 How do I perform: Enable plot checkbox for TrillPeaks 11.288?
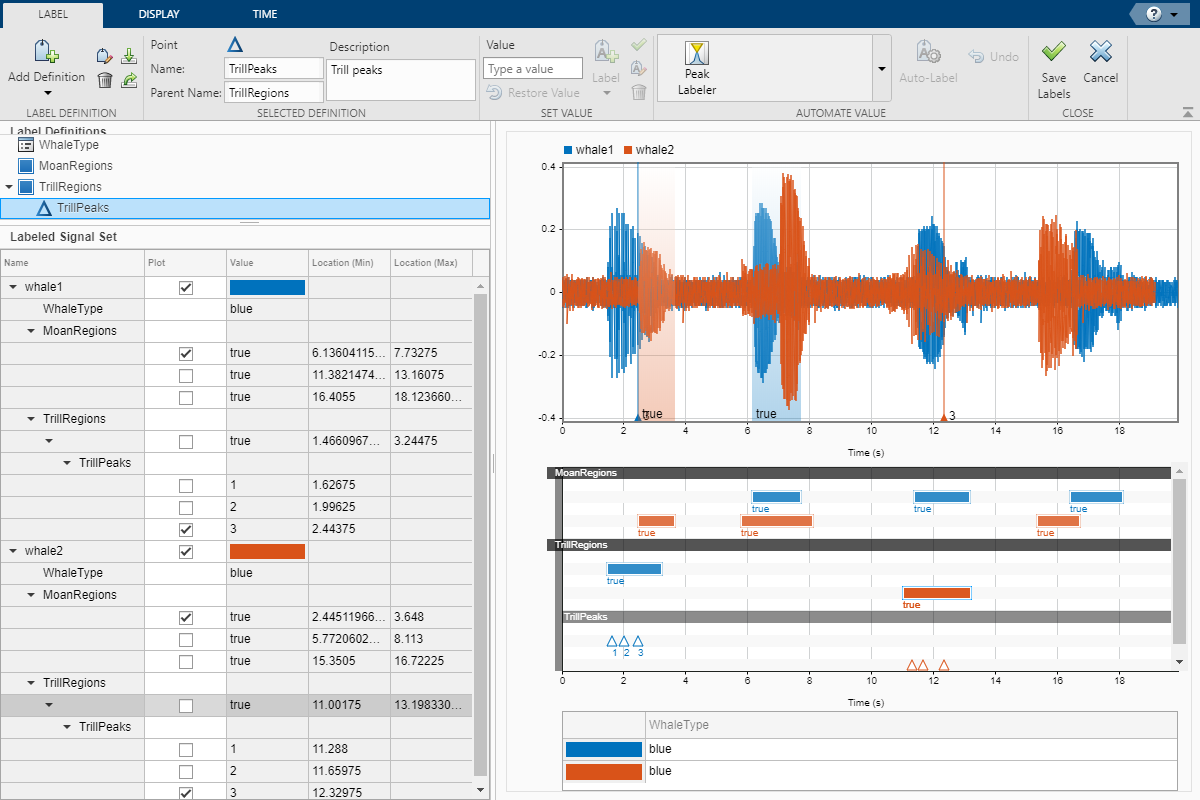(x=185, y=750)
